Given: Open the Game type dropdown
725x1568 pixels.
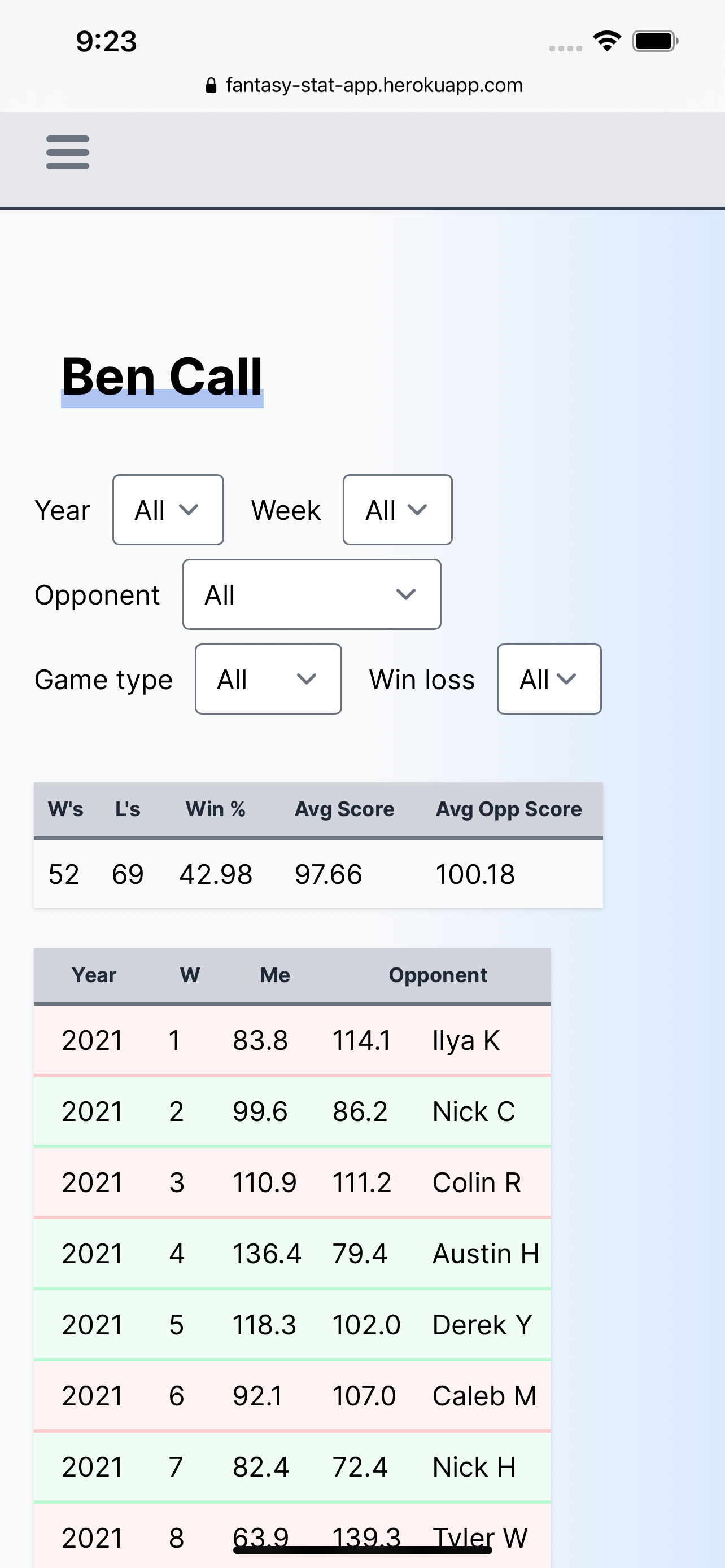Looking at the screenshot, I should pyautogui.click(x=268, y=678).
